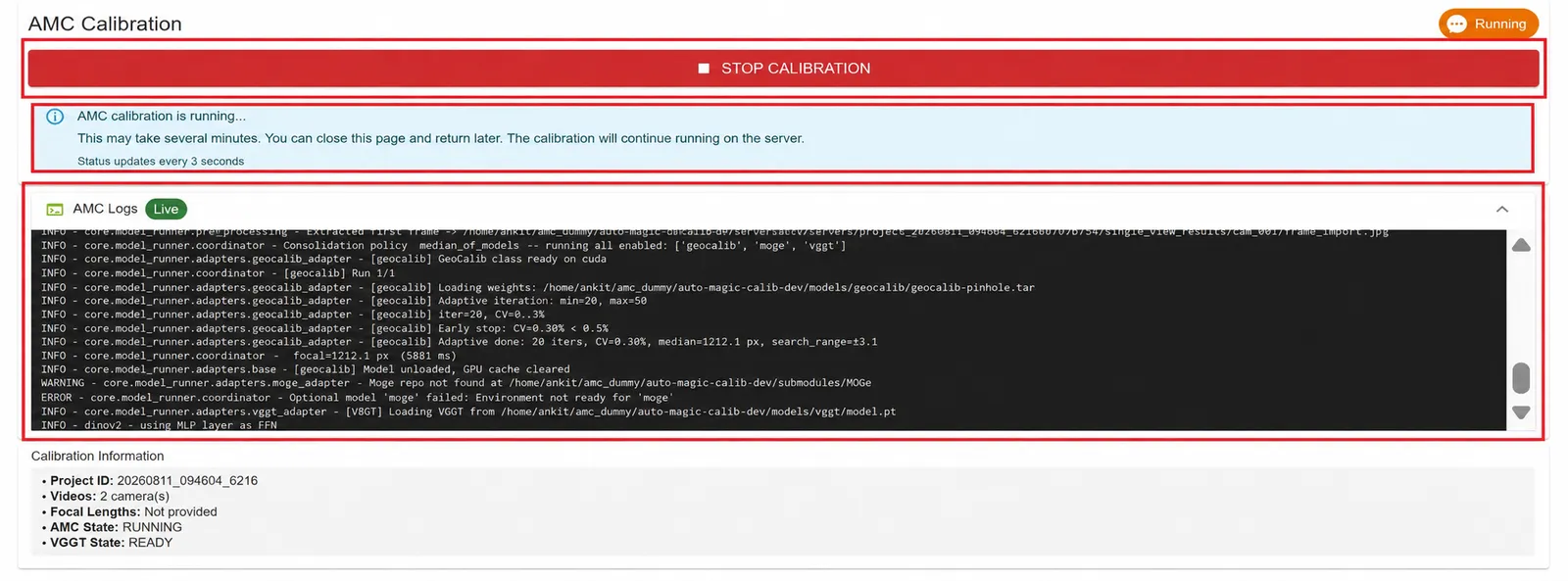
Task: Click the 'Early stop: CV=0.30% < 0.5%' log line
Action: pyautogui.click(x=324, y=328)
